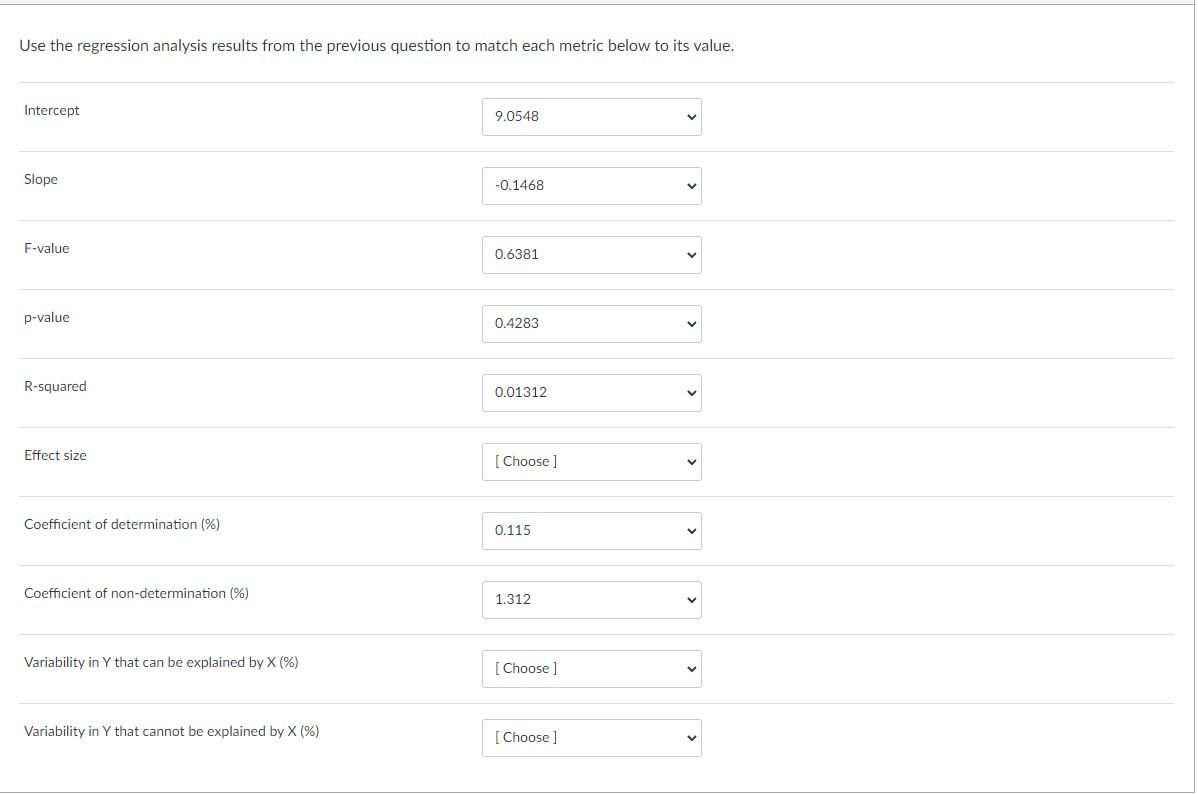Open the Variability not explained by X dropdown
This screenshot has height=794, width=1198.
click(591, 737)
